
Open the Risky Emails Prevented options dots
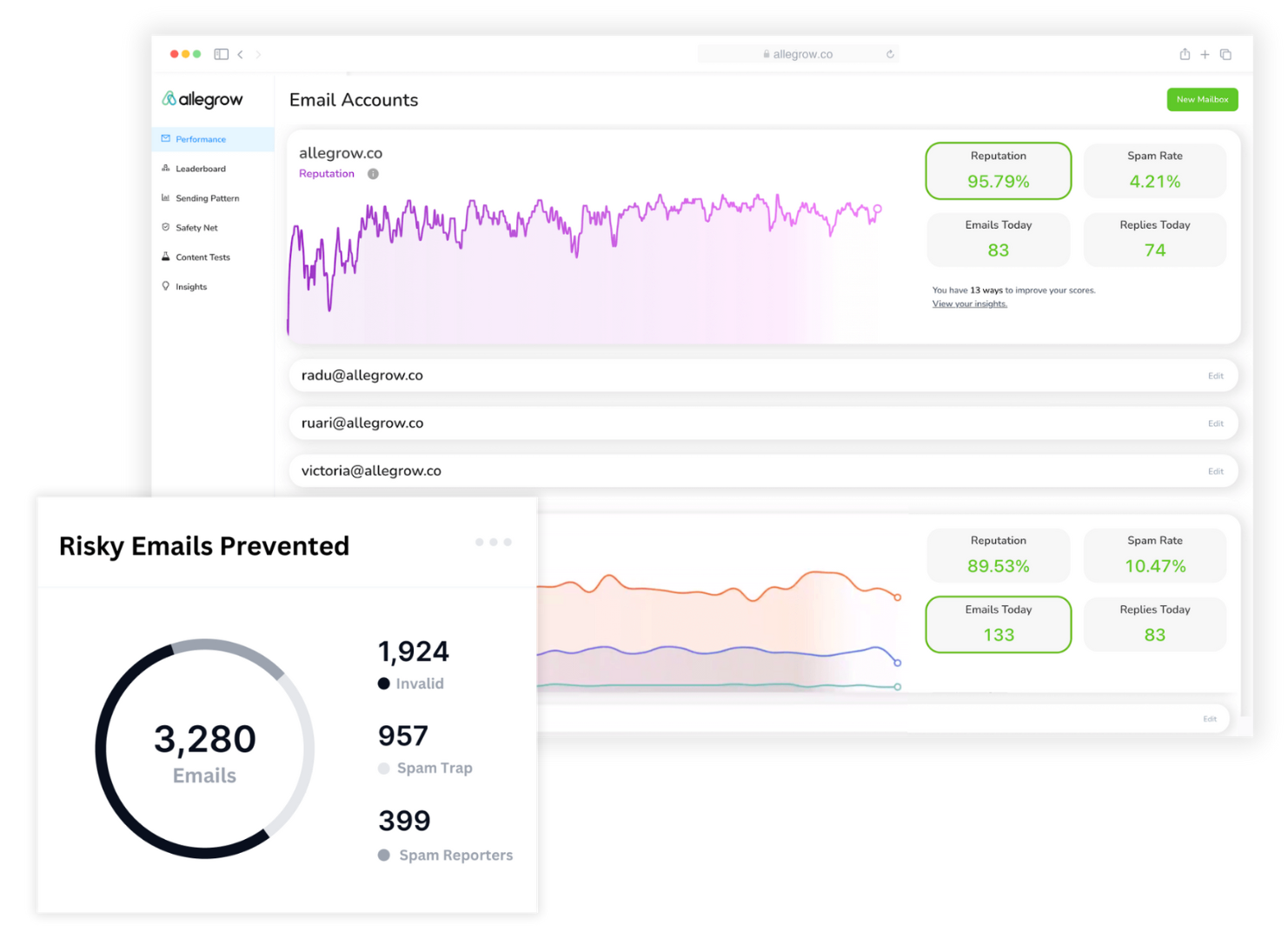point(493,543)
